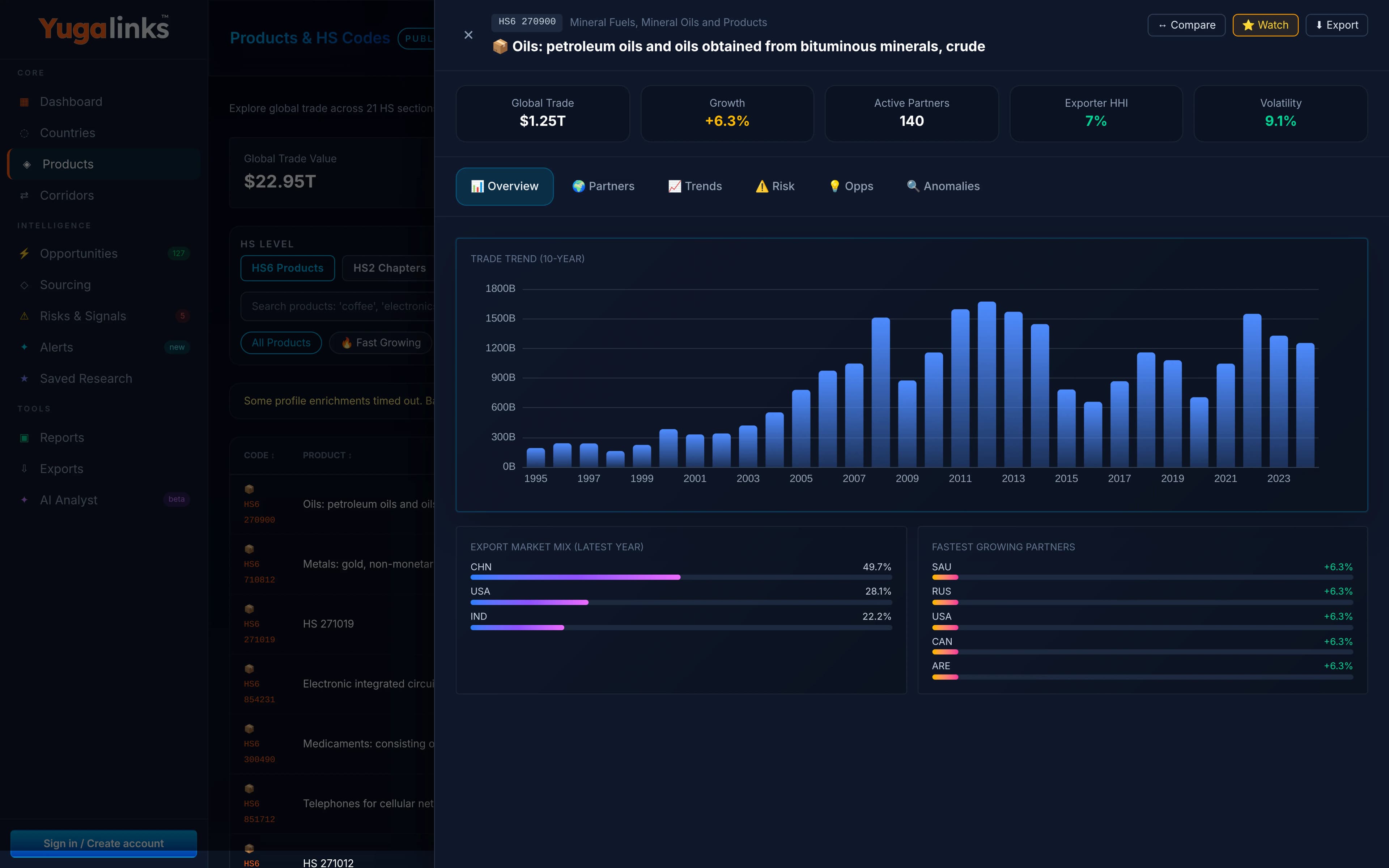Click the Countries sidebar icon
Screen dimensions: 1389x868
(x=24, y=133)
